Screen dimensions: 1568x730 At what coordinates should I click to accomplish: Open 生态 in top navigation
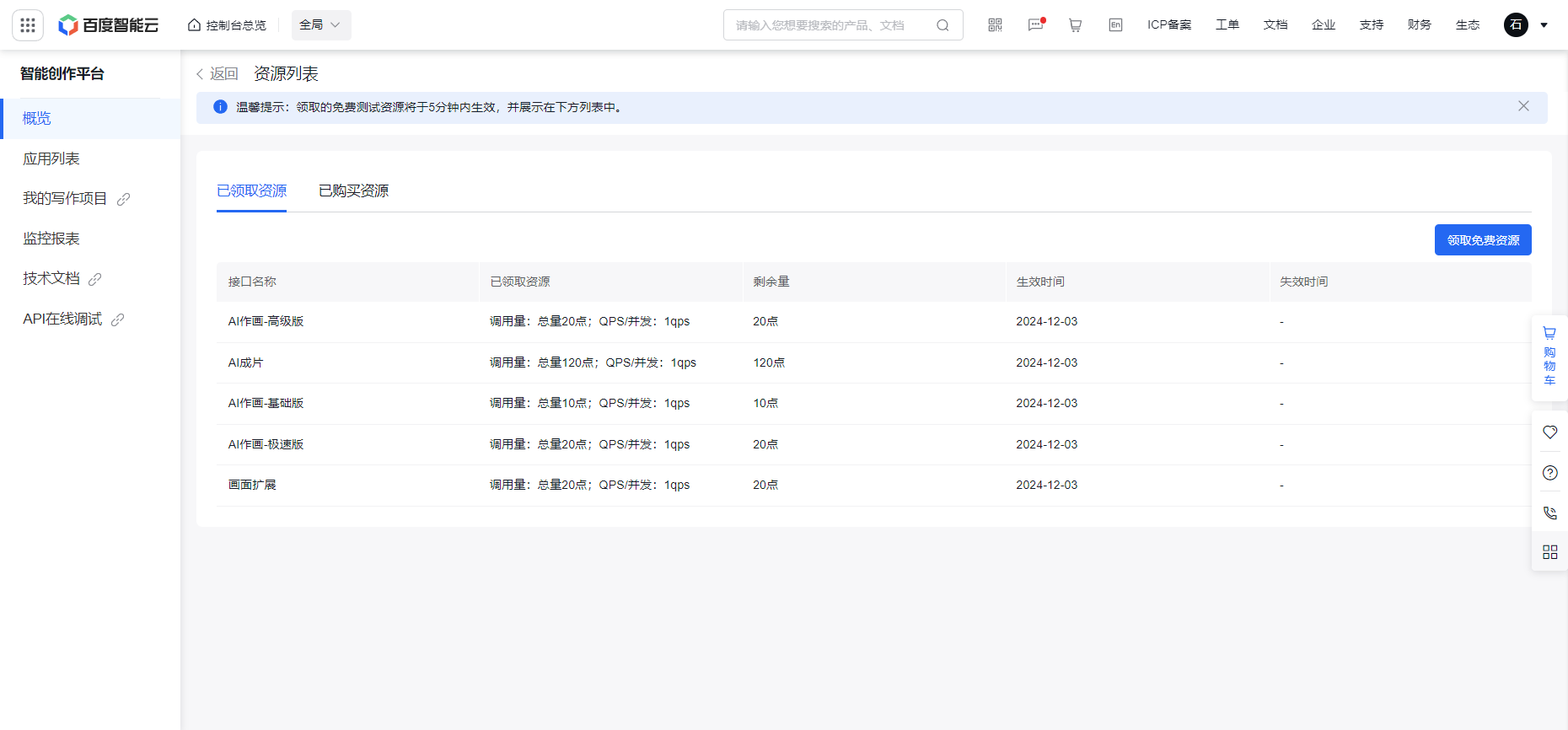click(1468, 25)
